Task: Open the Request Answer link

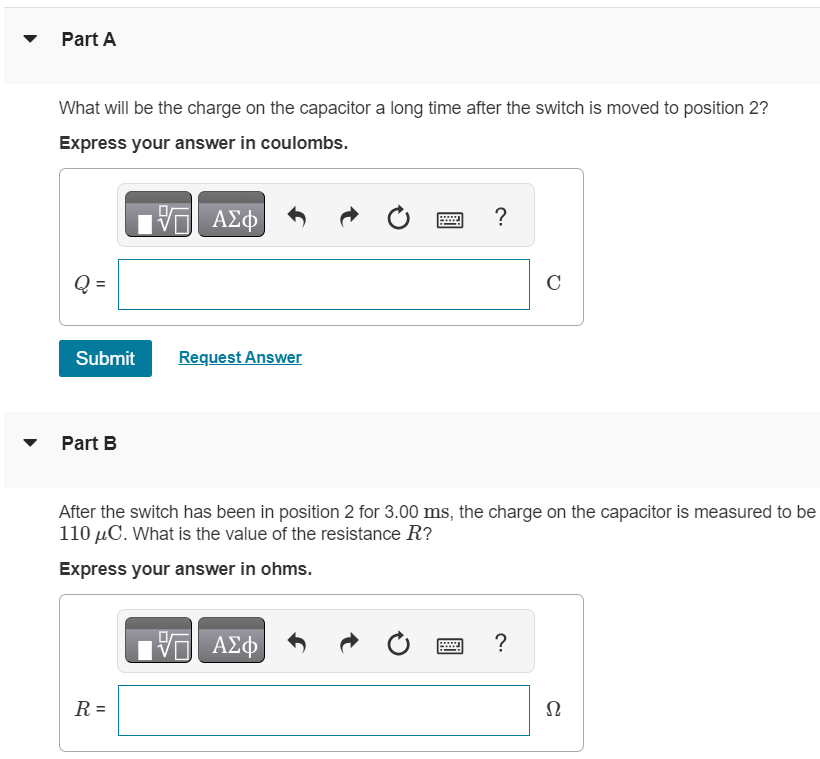Action: (240, 357)
